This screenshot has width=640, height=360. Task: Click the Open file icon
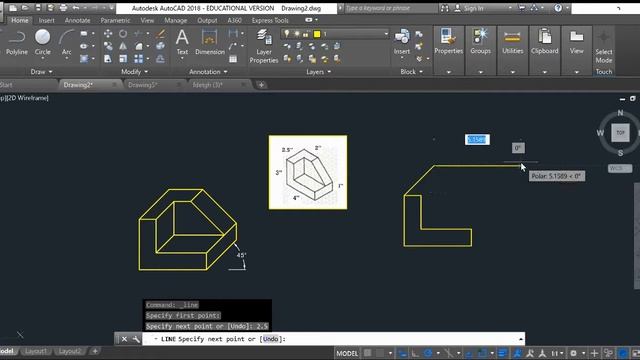pos(25,8)
